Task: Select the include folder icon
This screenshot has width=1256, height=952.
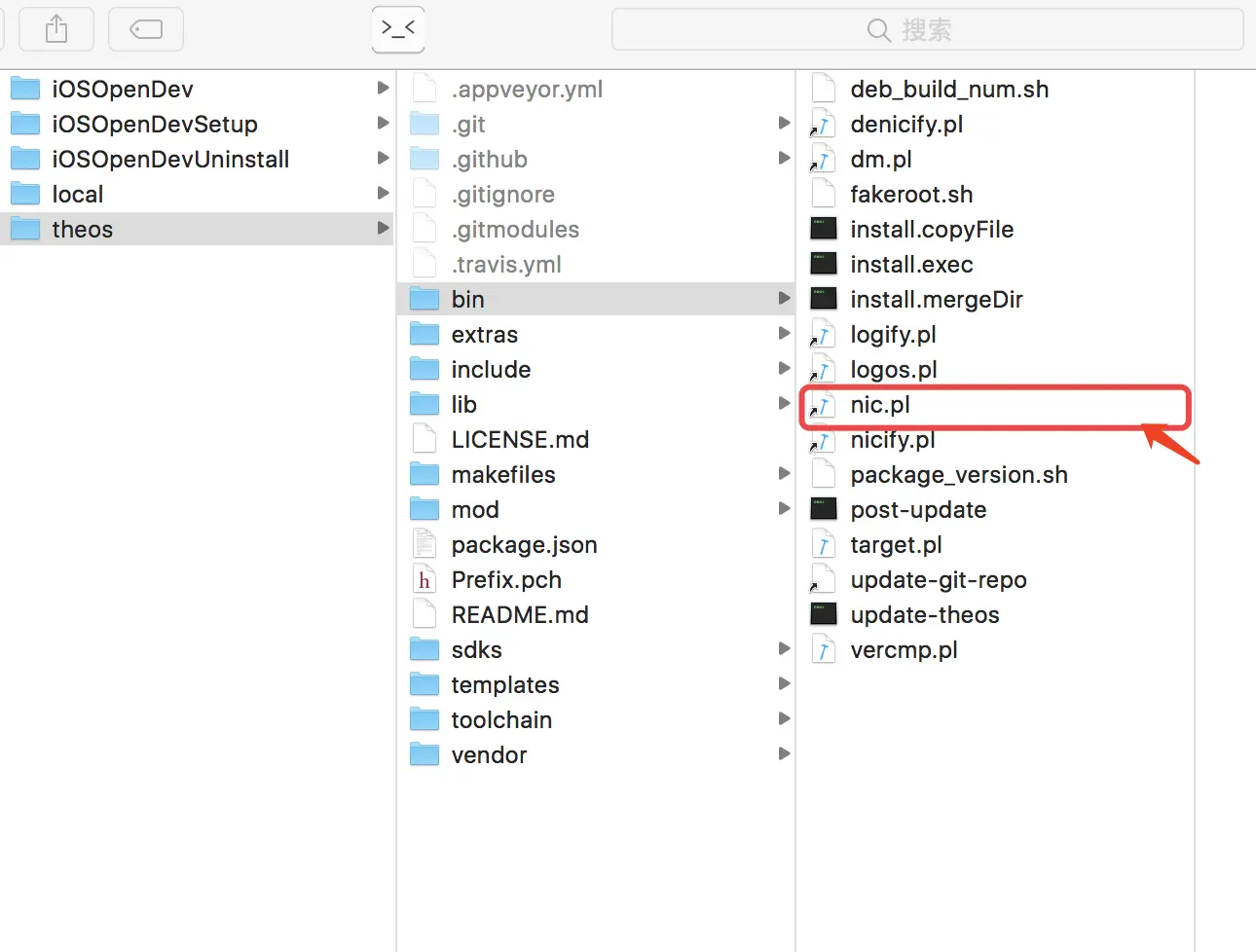Action: pyautogui.click(x=425, y=369)
